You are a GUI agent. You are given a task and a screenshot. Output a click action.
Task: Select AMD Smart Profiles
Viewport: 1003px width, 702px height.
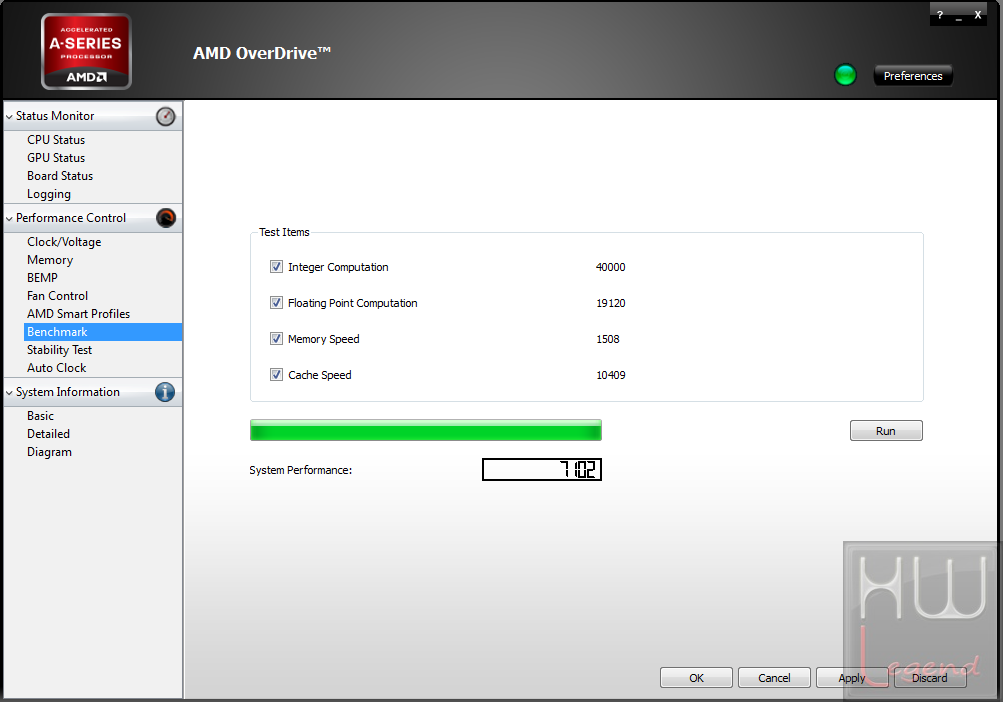[79, 314]
